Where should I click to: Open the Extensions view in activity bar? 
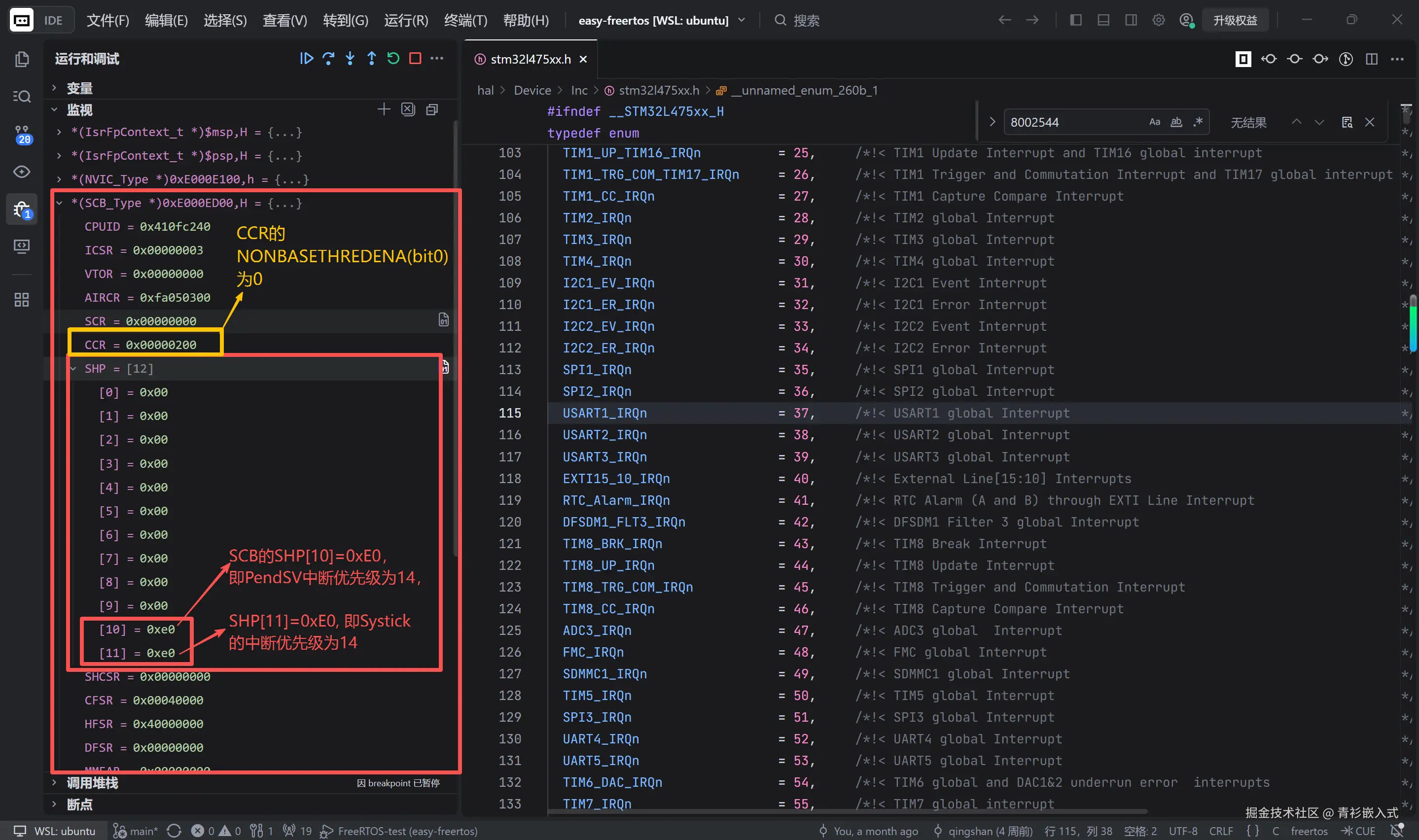pyautogui.click(x=22, y=299)
